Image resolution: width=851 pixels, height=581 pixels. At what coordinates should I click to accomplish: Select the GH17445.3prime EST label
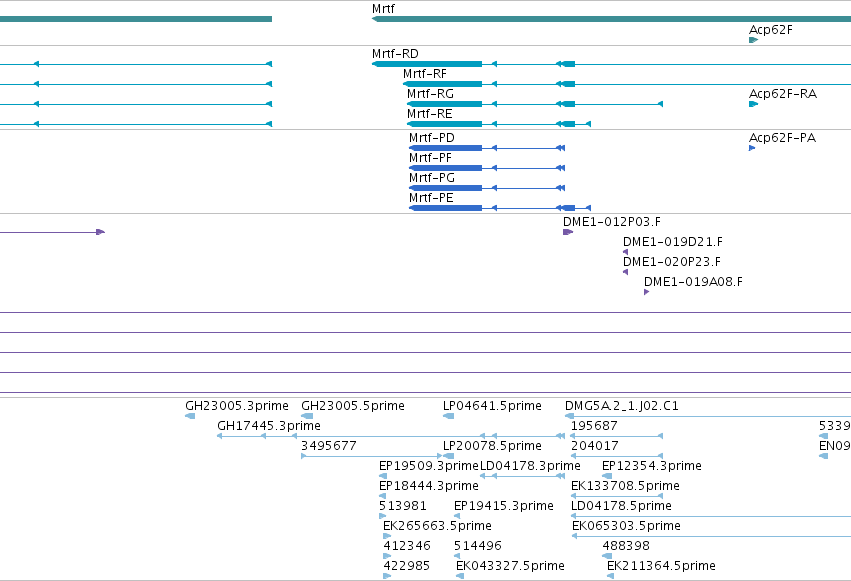click(x=269, y=426)
